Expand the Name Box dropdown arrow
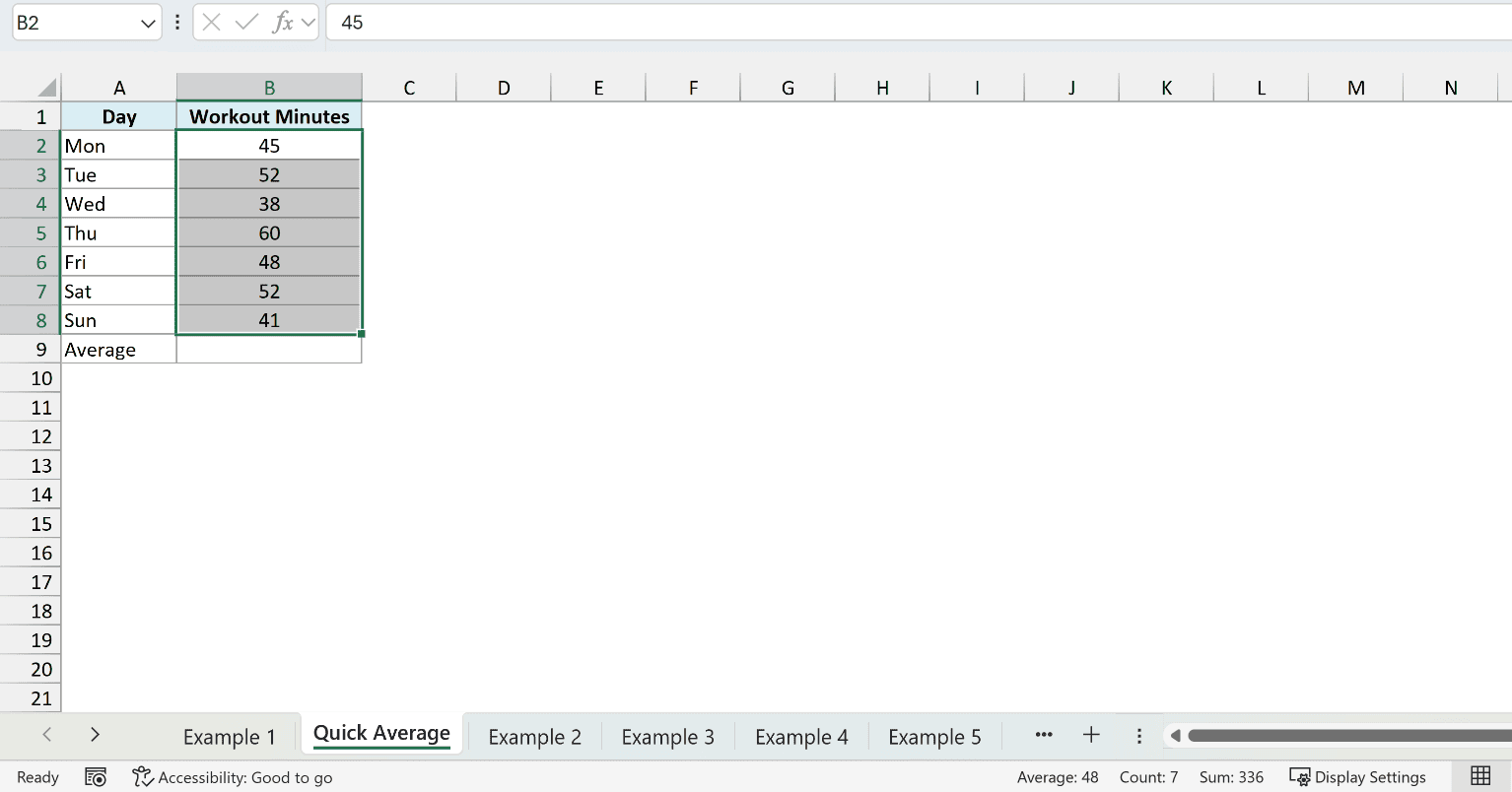 (148, 23)
